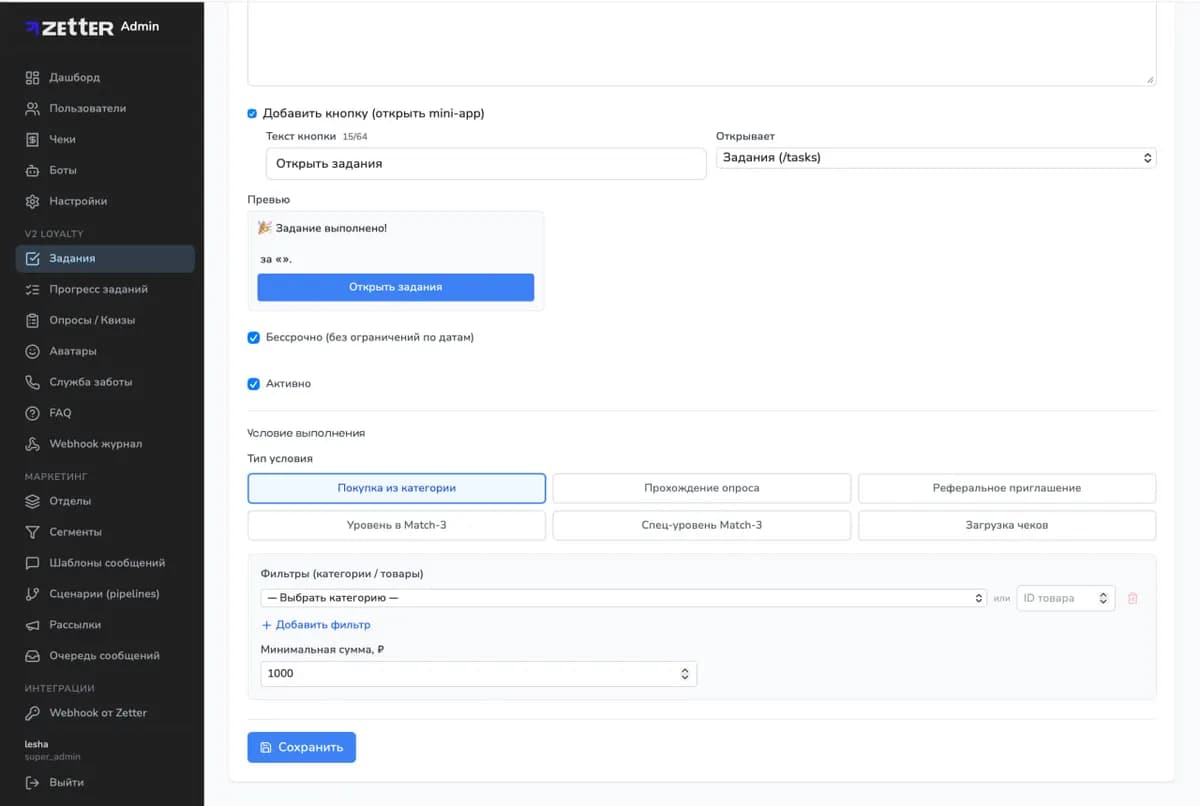The width and height of the screenshot is (1200, 806).
Task: Click the Опросы / Квизы clipboard icon
Action: coord(32,320)
